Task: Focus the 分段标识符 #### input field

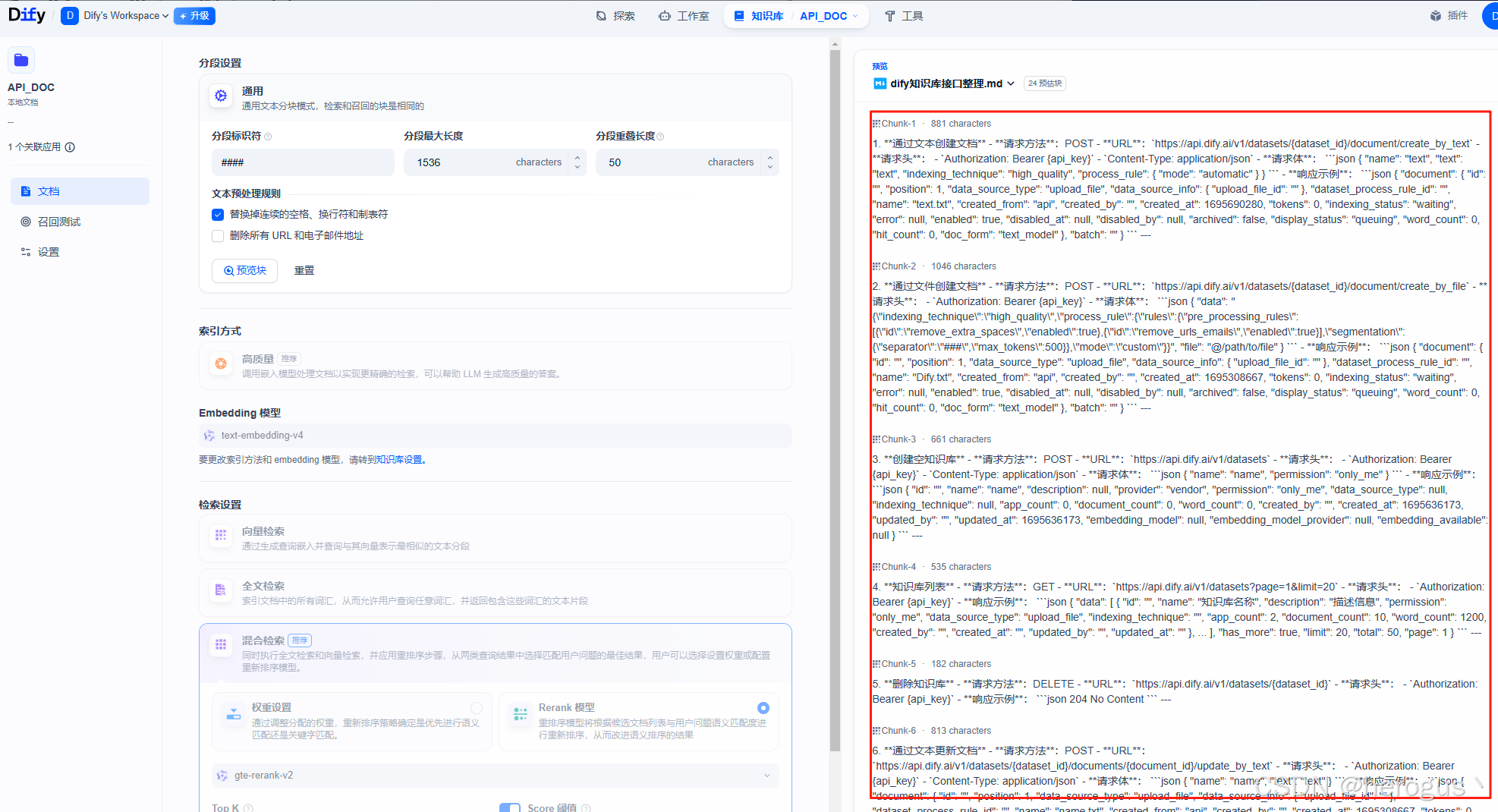Action: 303,162
